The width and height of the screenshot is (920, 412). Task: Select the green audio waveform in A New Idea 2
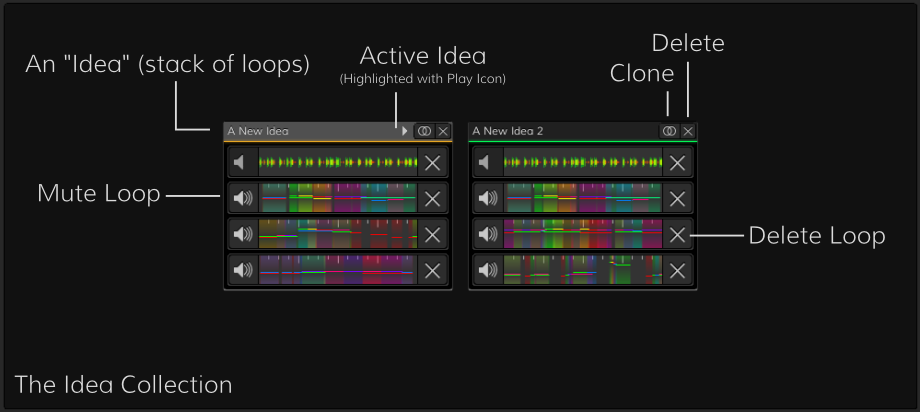tap(583, 163)
